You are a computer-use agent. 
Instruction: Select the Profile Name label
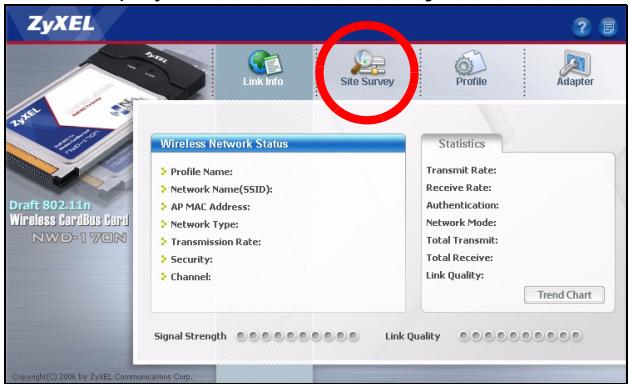tap(201, 172)
